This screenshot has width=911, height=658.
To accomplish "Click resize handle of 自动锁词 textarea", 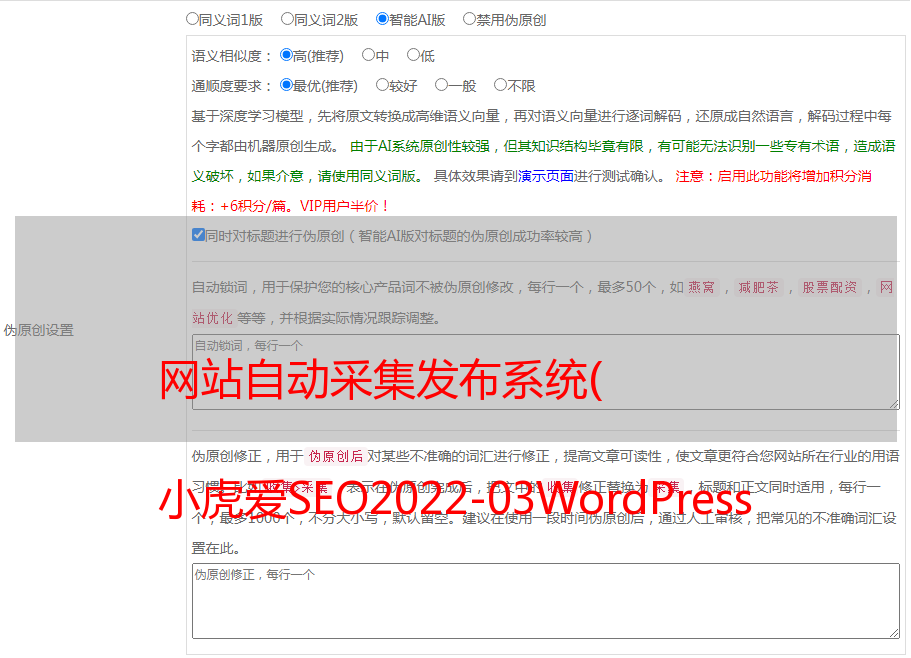I will pyautogui.click(x=894, y=404).
